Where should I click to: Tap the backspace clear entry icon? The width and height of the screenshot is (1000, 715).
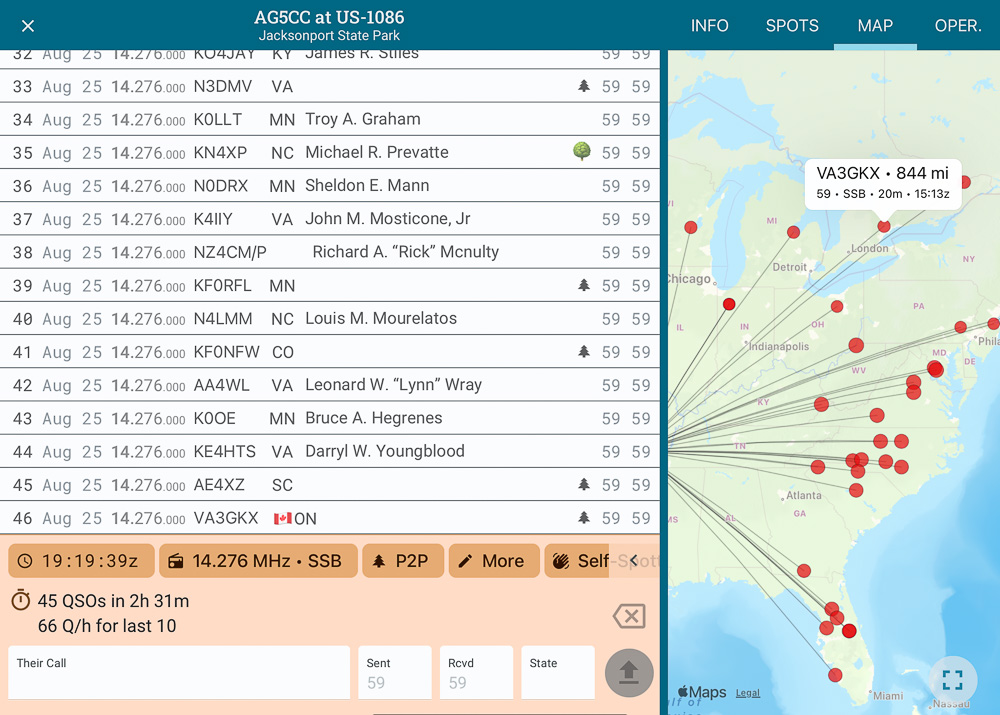coord(629,616)
